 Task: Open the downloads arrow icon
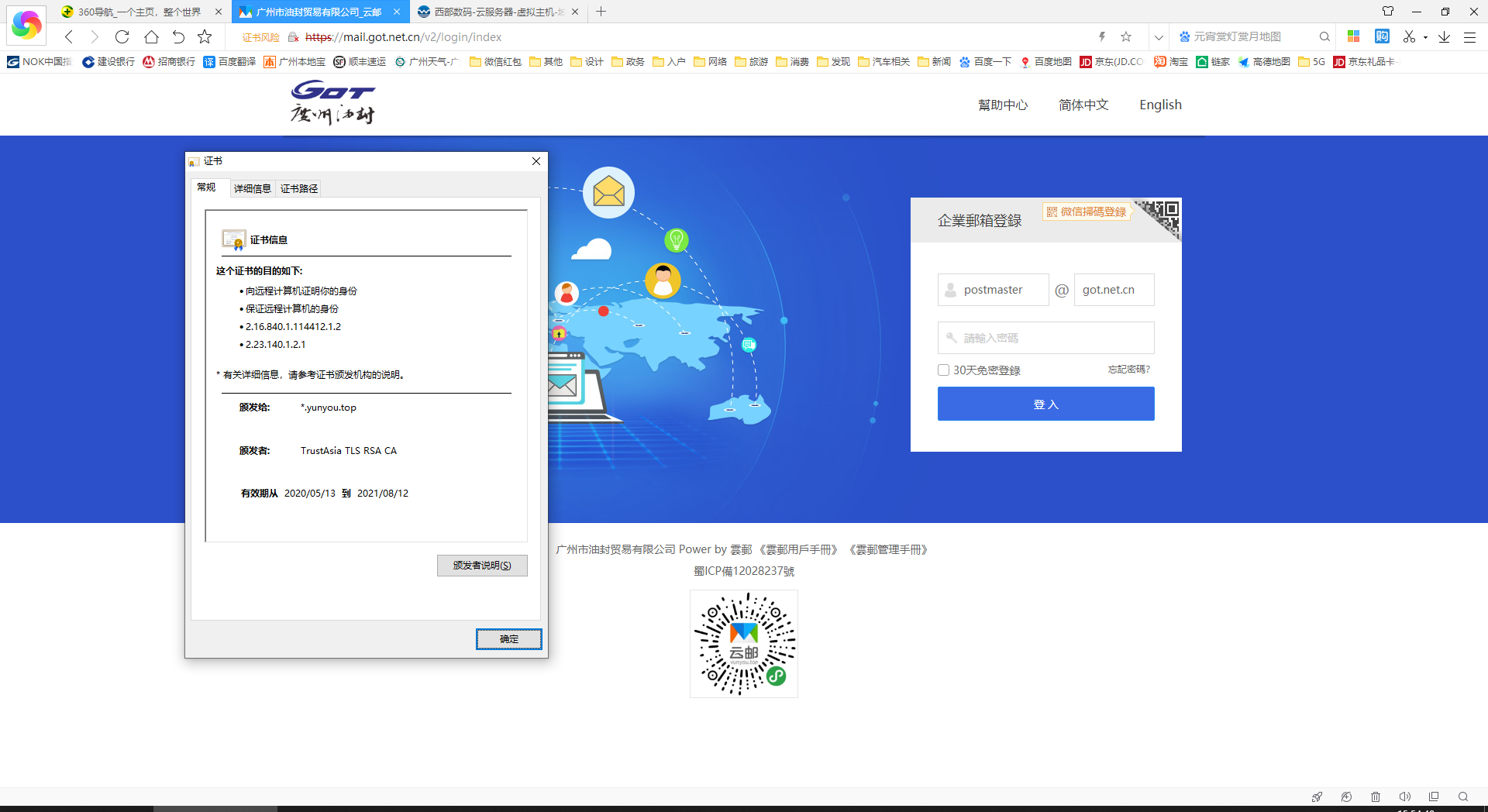[1444, 36]
